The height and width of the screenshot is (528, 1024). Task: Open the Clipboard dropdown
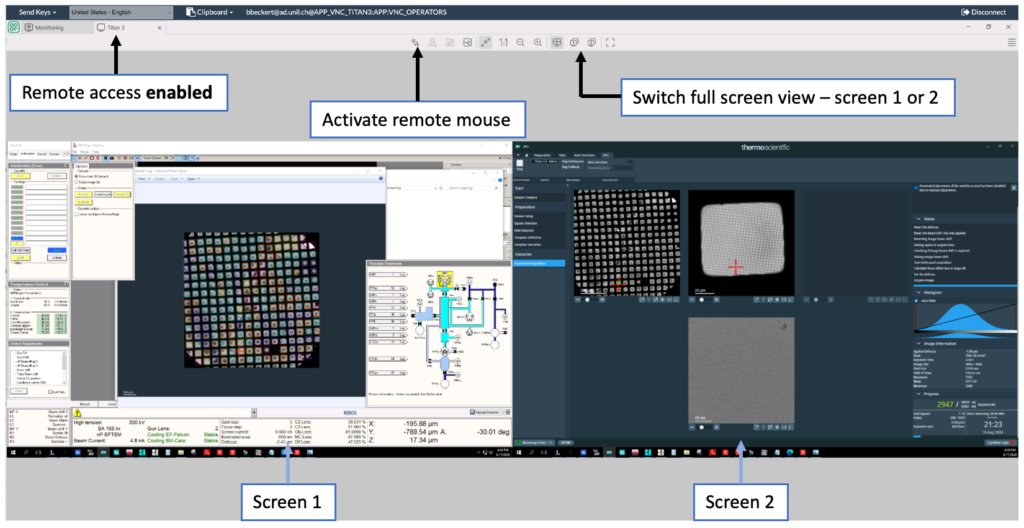point(210,12)
